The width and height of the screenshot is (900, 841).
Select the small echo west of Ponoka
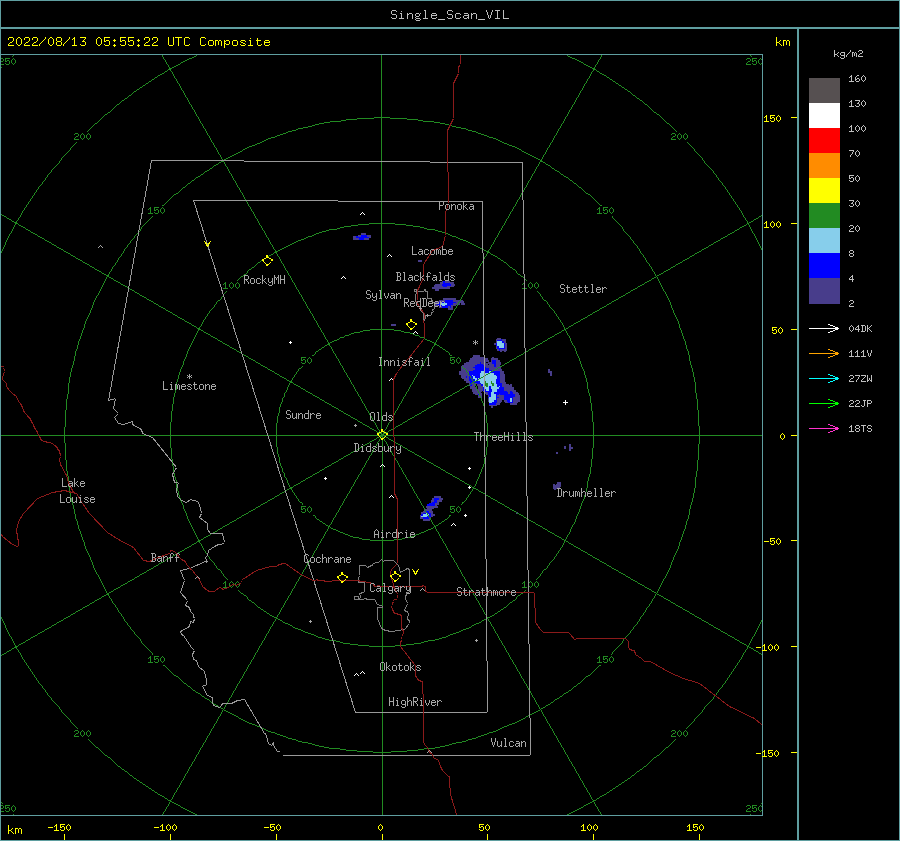[362, 237]
